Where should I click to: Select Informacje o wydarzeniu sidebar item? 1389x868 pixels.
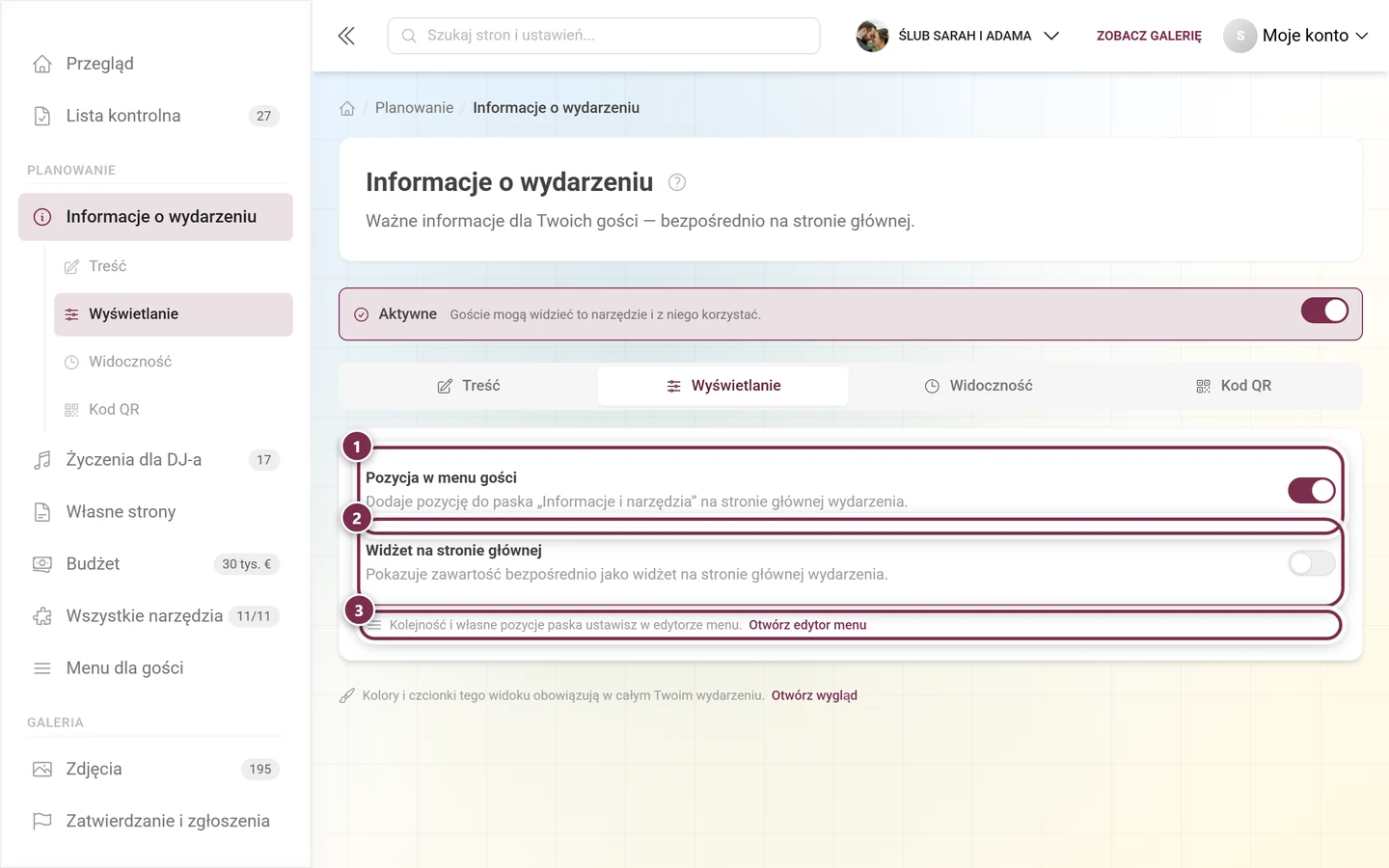click(x=155, y=217)
